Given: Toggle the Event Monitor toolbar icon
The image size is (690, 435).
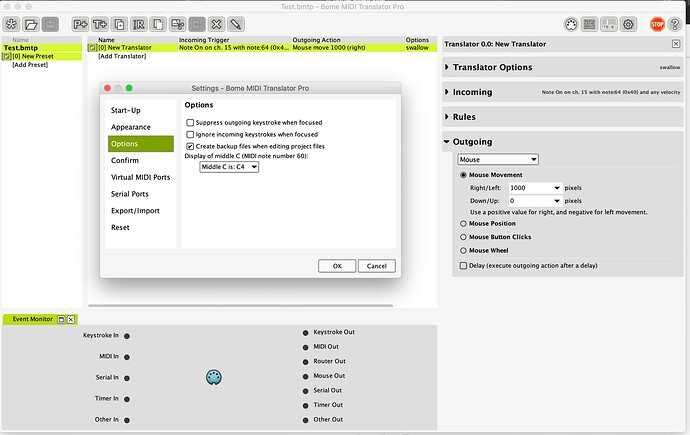Looking at the screenshot, I should tap(609, 24).
